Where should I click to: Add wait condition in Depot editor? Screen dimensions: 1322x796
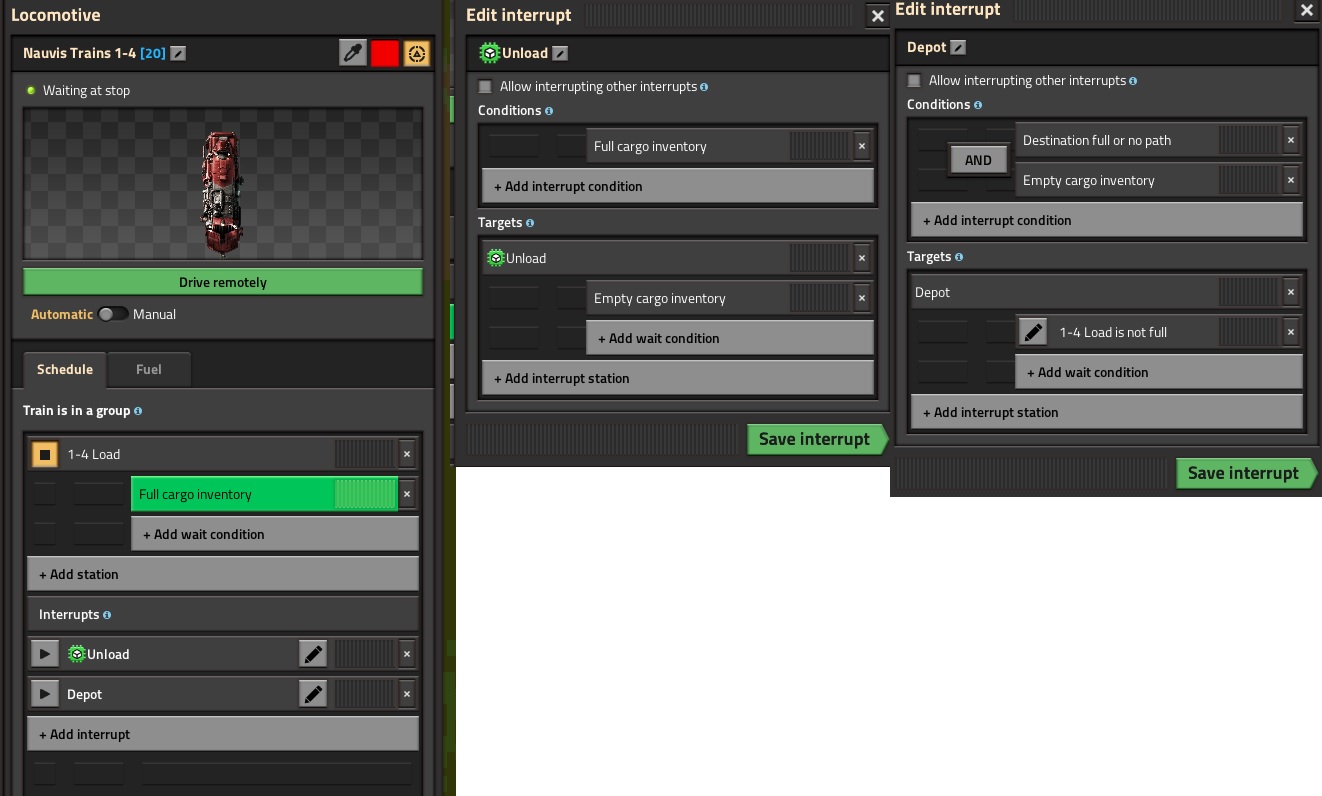click(x=1159, y=372)
